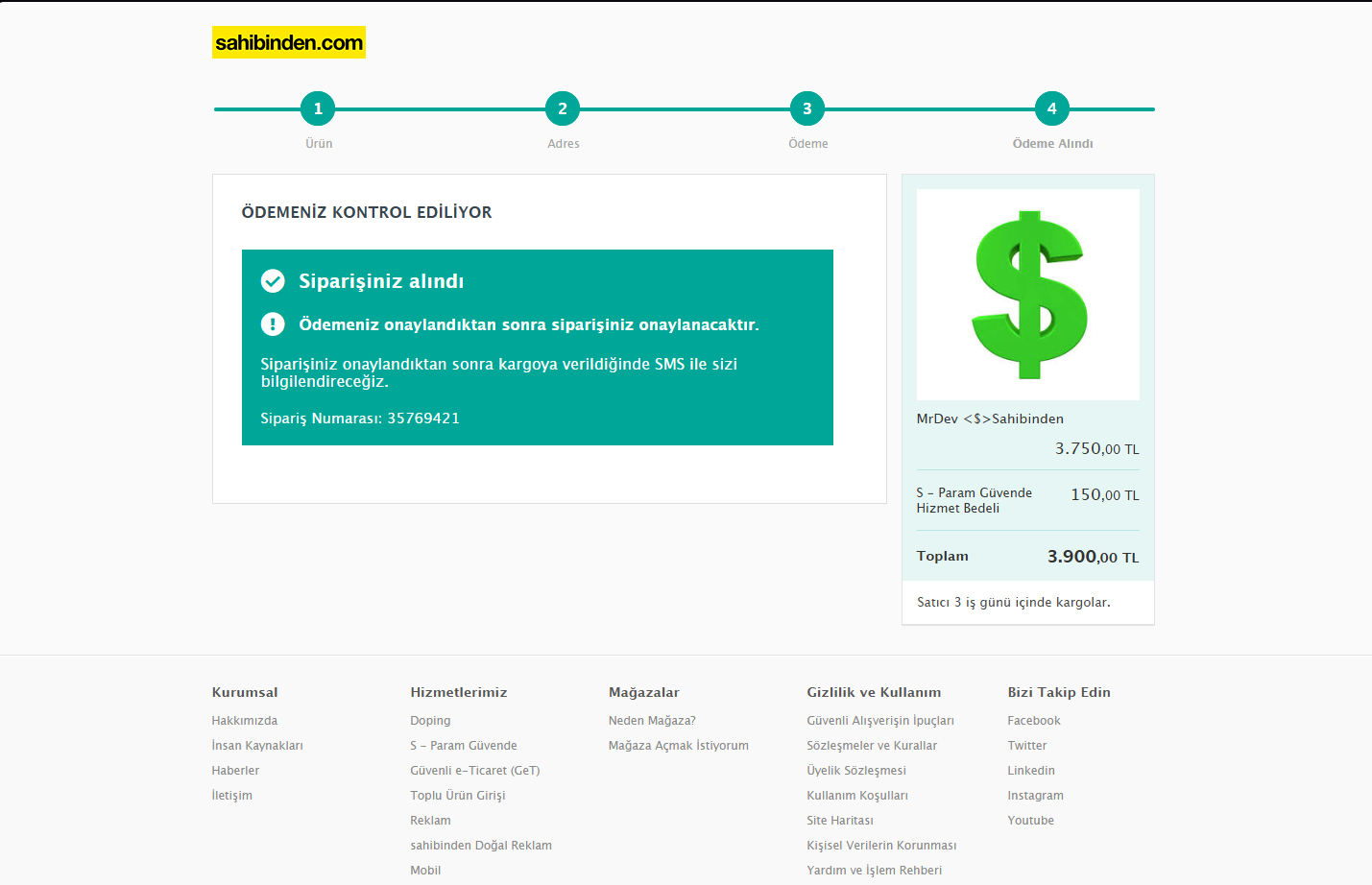This screenshot has height=885, width=1372.
Task: Open Güvenli e-Ticaret (GeT) link
Action: point(475,771)
